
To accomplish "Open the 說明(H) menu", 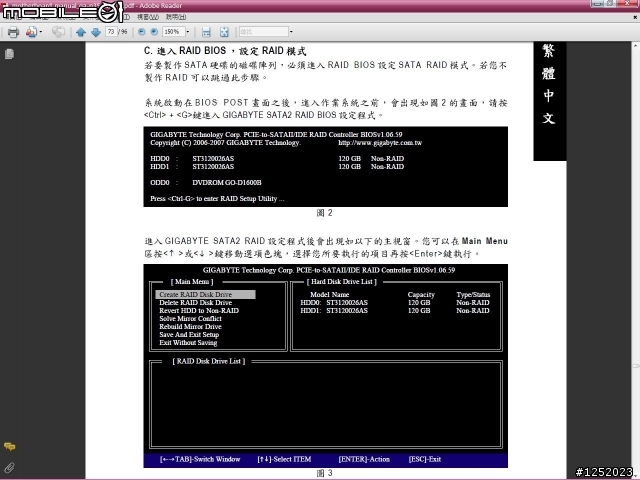I will tap(176, 17).
